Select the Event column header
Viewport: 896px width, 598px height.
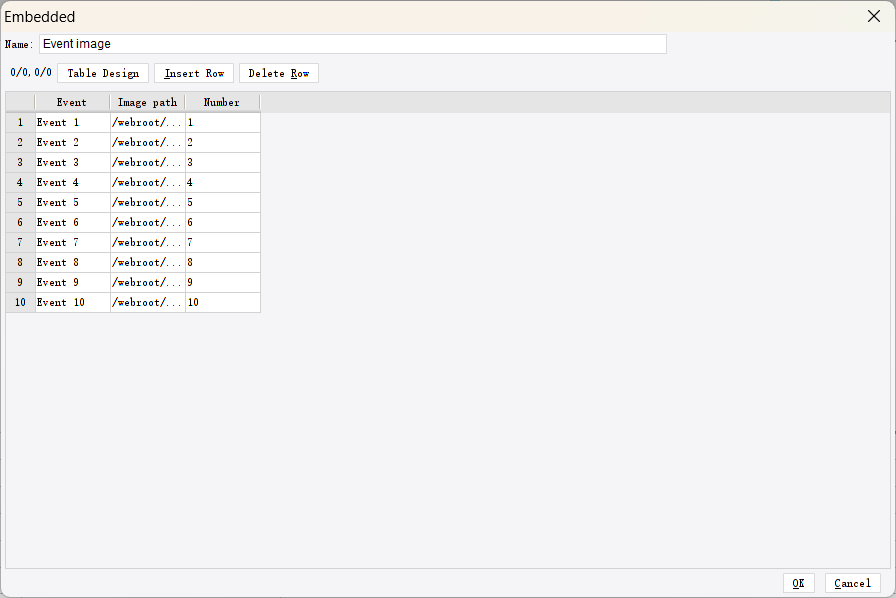pyautogui.click(x=71, y=101)
